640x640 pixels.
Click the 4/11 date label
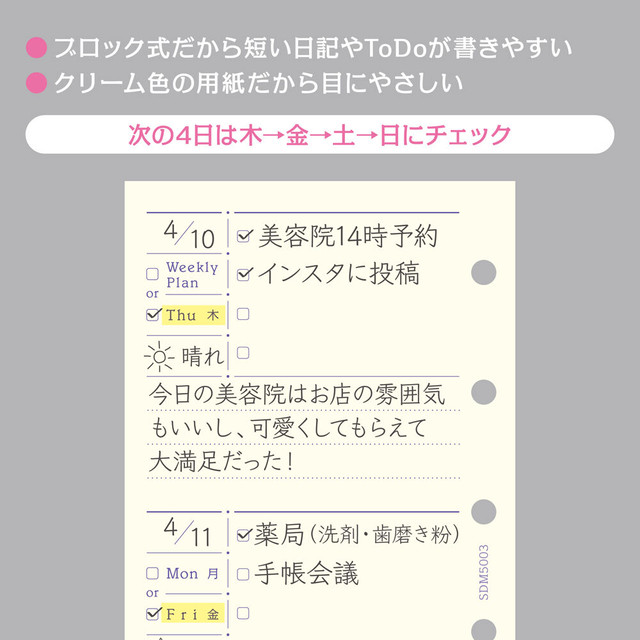pos(188,532)
